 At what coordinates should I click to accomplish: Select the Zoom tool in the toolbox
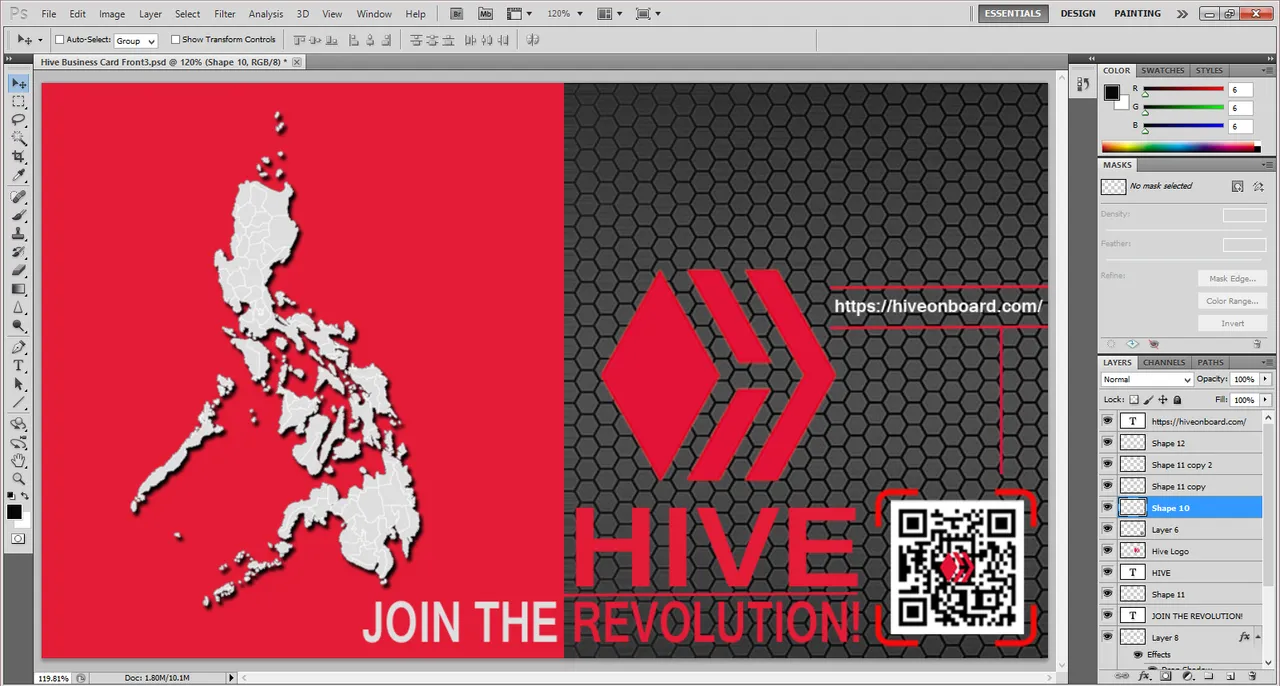(19, 479)
